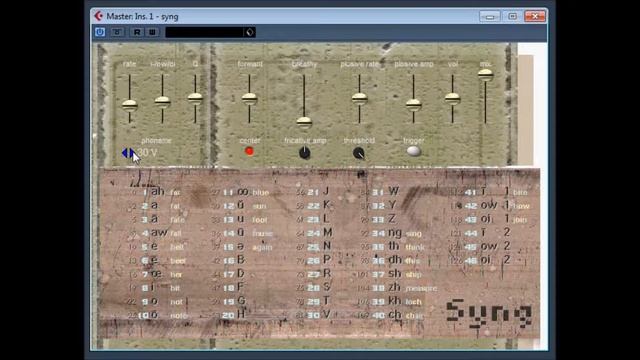Minimize the syng plugin window
This screenshot has width=640, height=360.
(x=489, y=16)
